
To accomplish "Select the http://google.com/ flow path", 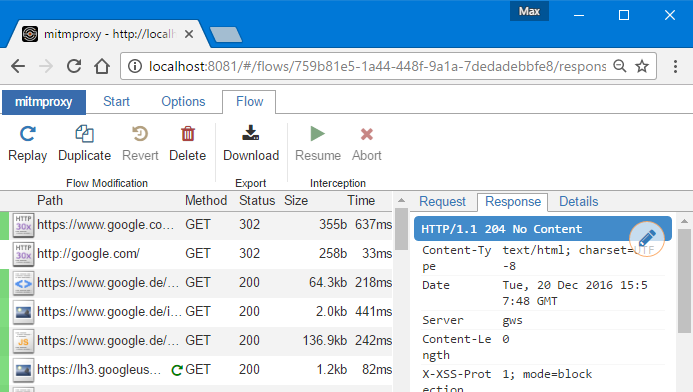I will pos(88,254).
